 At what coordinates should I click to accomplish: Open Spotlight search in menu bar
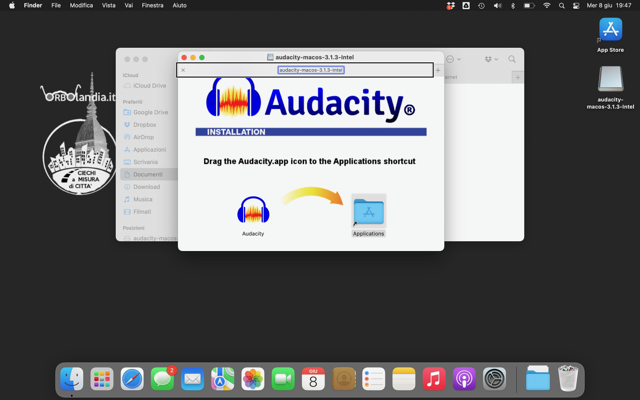click(x=562, y=6)
